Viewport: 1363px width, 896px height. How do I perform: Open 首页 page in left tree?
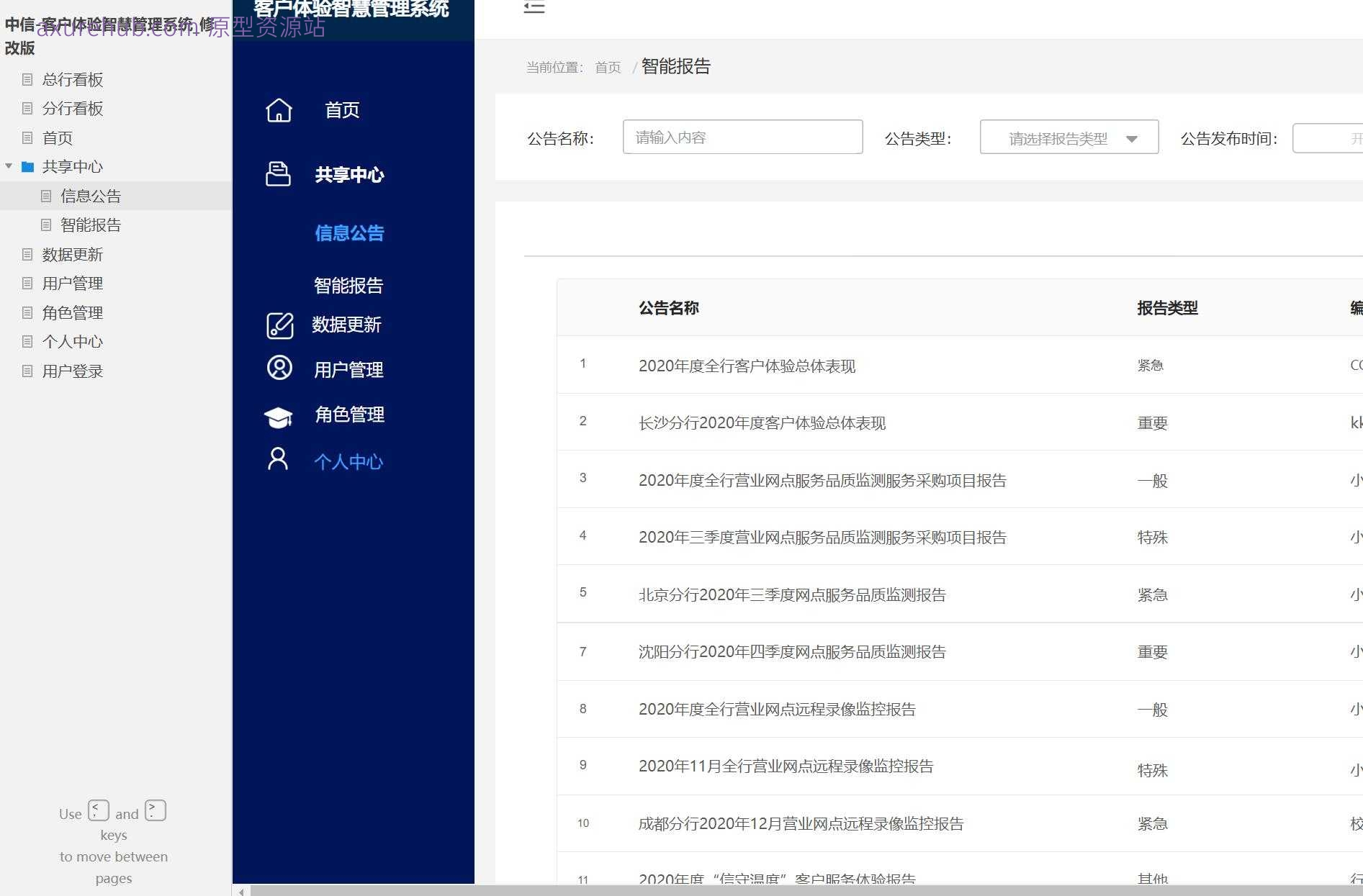pos(57,138)
